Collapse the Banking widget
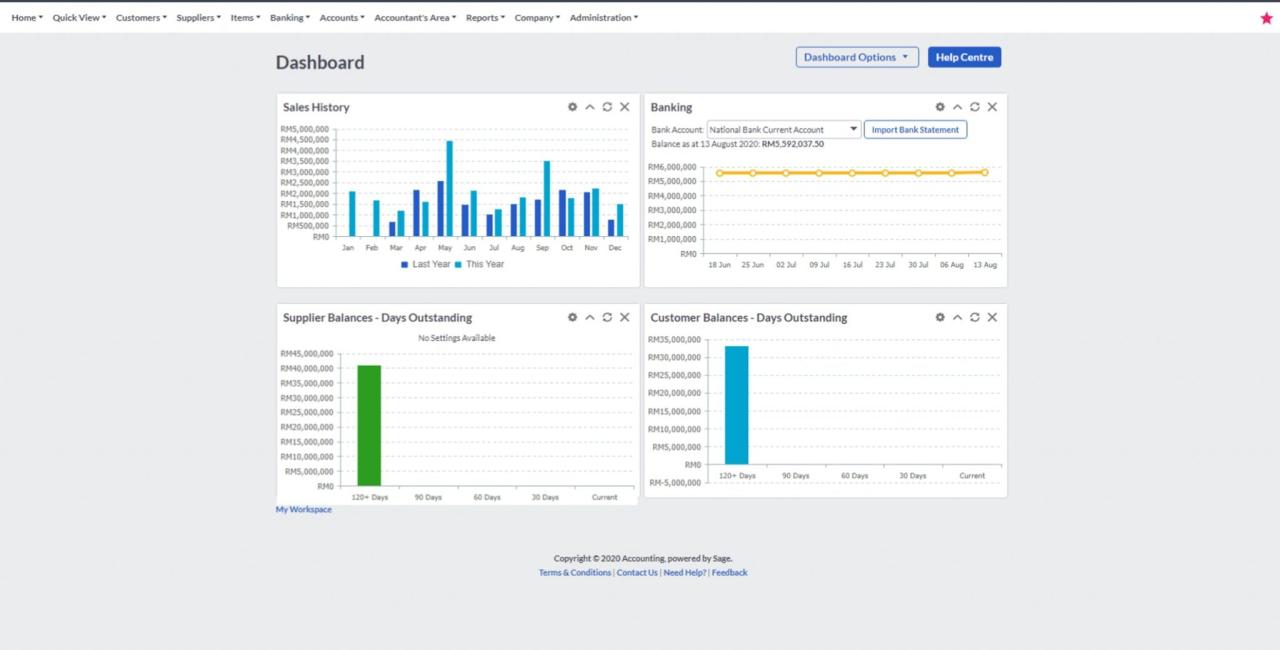The height and width of the screenshot is (650, 1280). coord(957,107)
